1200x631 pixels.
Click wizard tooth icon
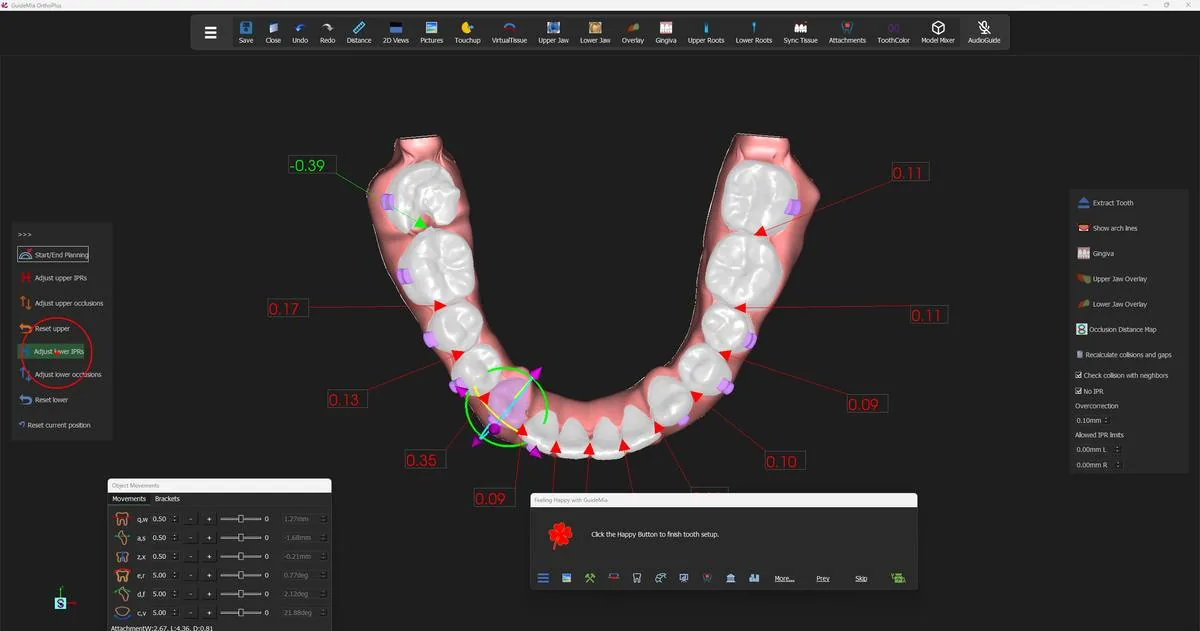click(637, 578)
